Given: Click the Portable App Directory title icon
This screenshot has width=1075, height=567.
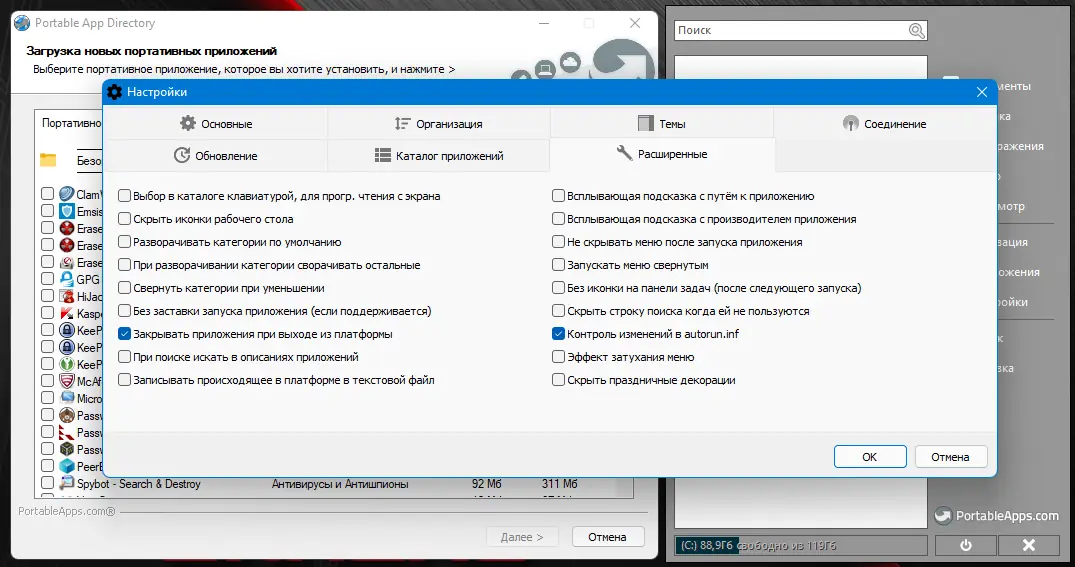Looking at the screenshot, I should (23, 23).
